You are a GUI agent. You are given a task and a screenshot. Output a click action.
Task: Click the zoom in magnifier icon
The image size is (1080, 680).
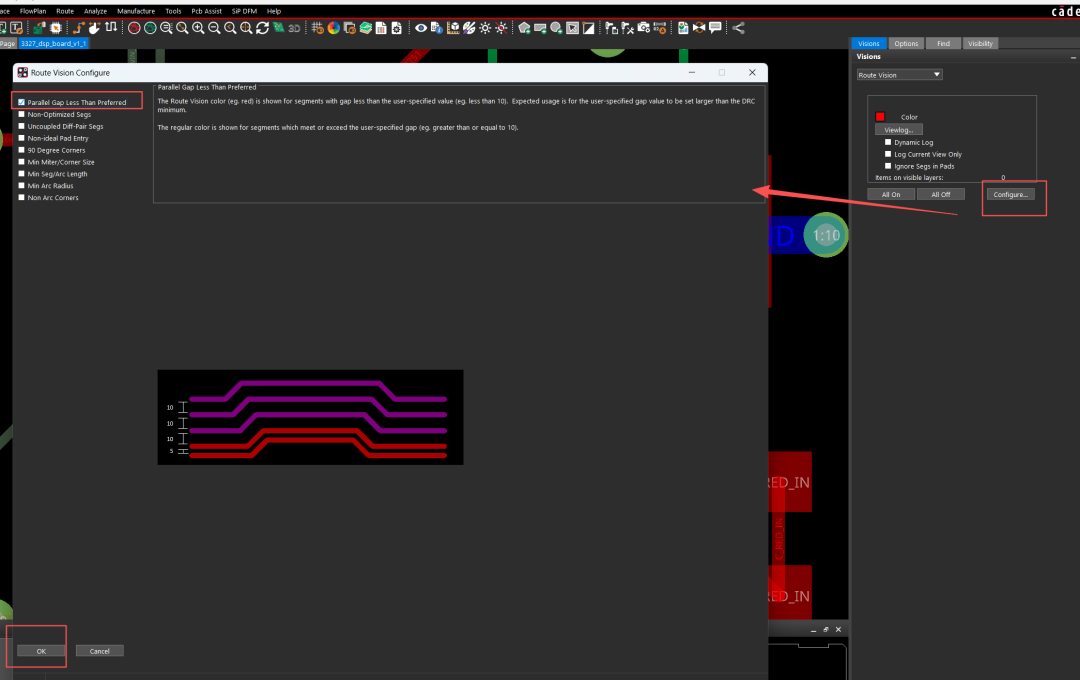198,28
